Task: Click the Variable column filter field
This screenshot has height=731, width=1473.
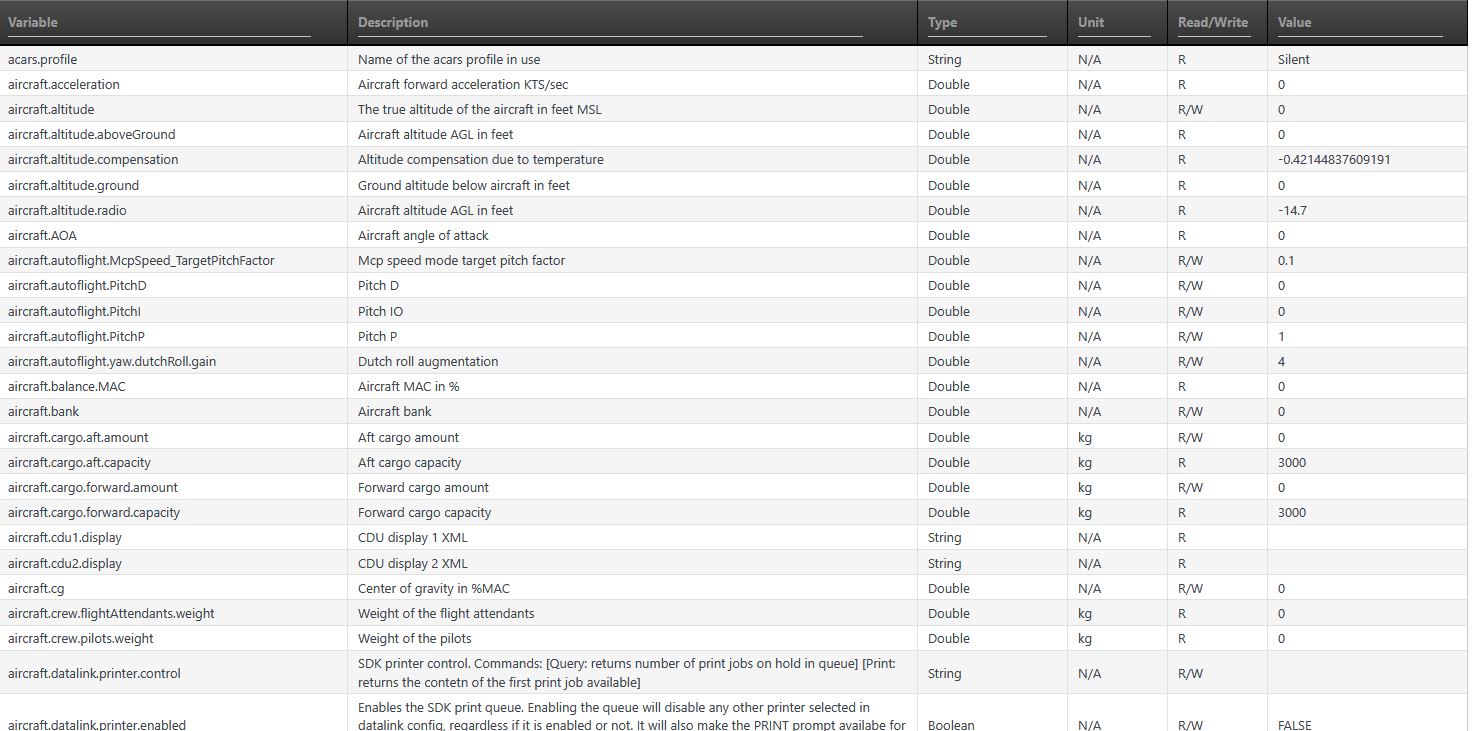Action: coord(159,23)
